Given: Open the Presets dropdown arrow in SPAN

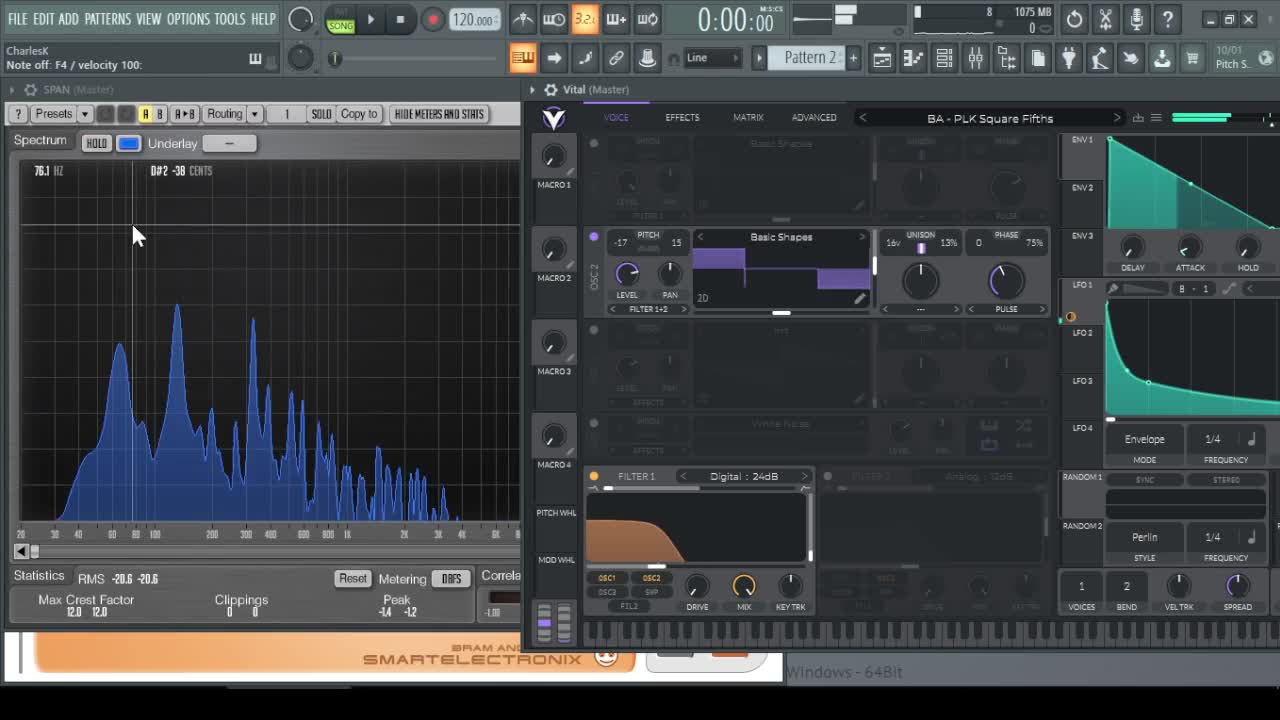Looking at the screenshot, I should (x=85, y=114).
